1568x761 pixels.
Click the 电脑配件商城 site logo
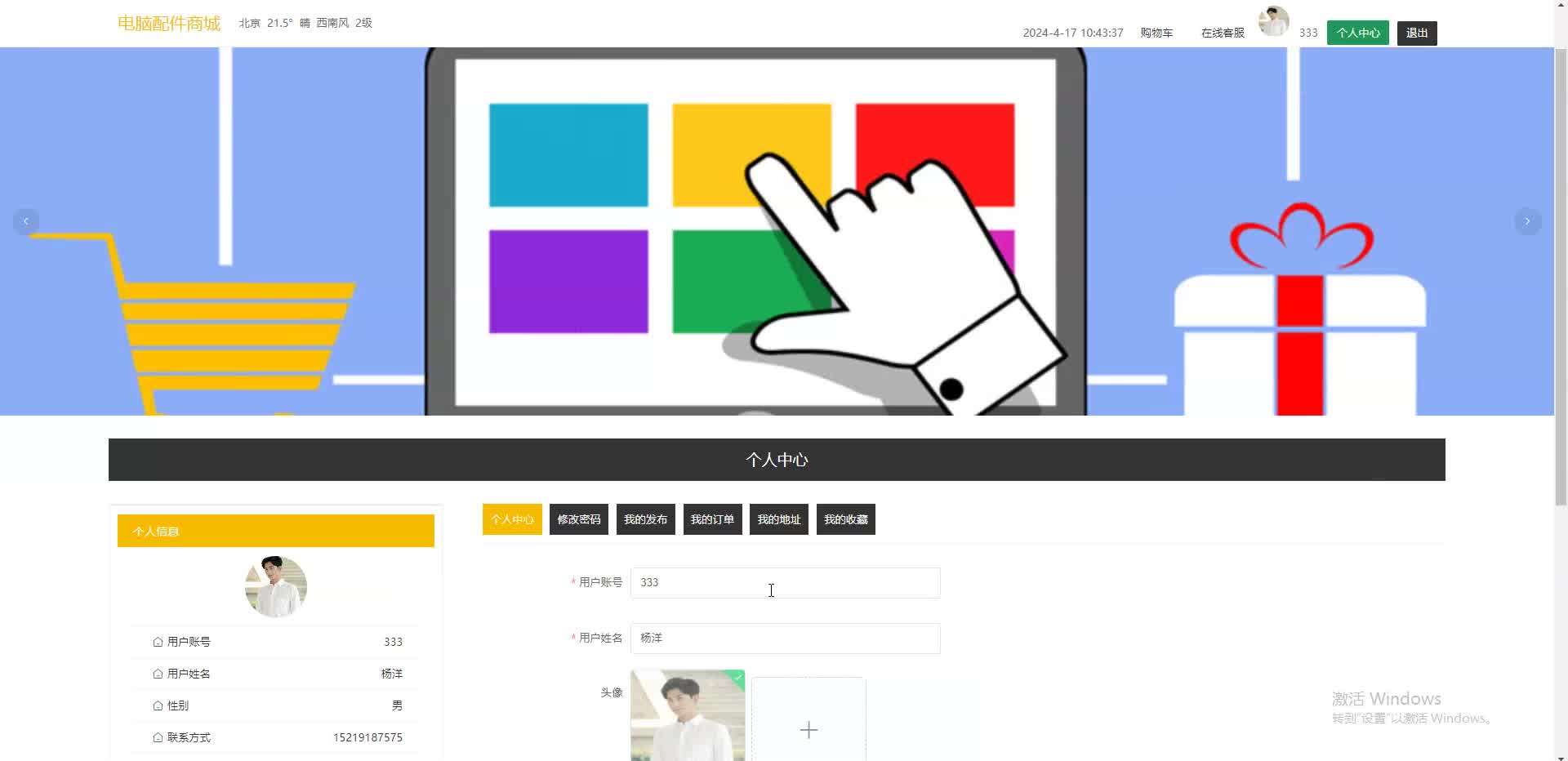[x=169, y=23]
